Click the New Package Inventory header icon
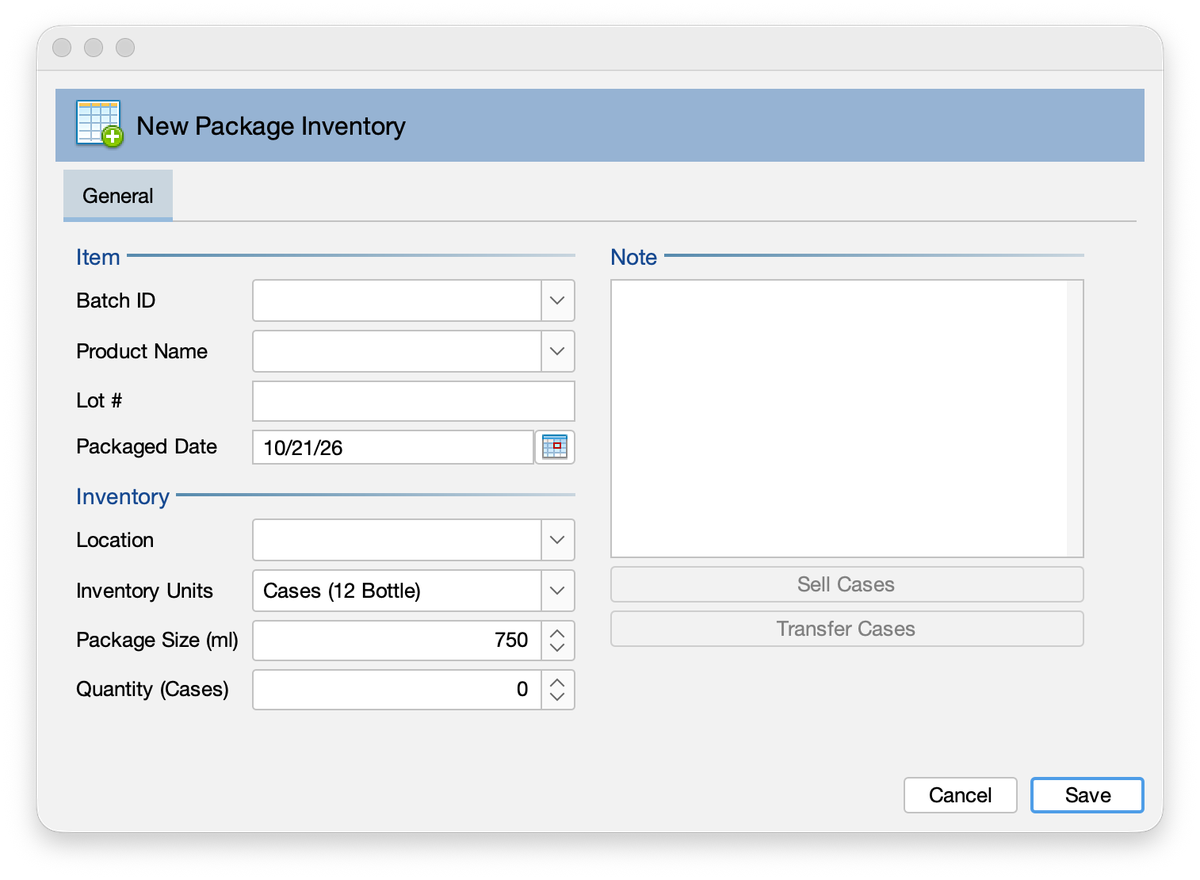Viewport: 1200px width, 880px height. [x=99, y=125]
